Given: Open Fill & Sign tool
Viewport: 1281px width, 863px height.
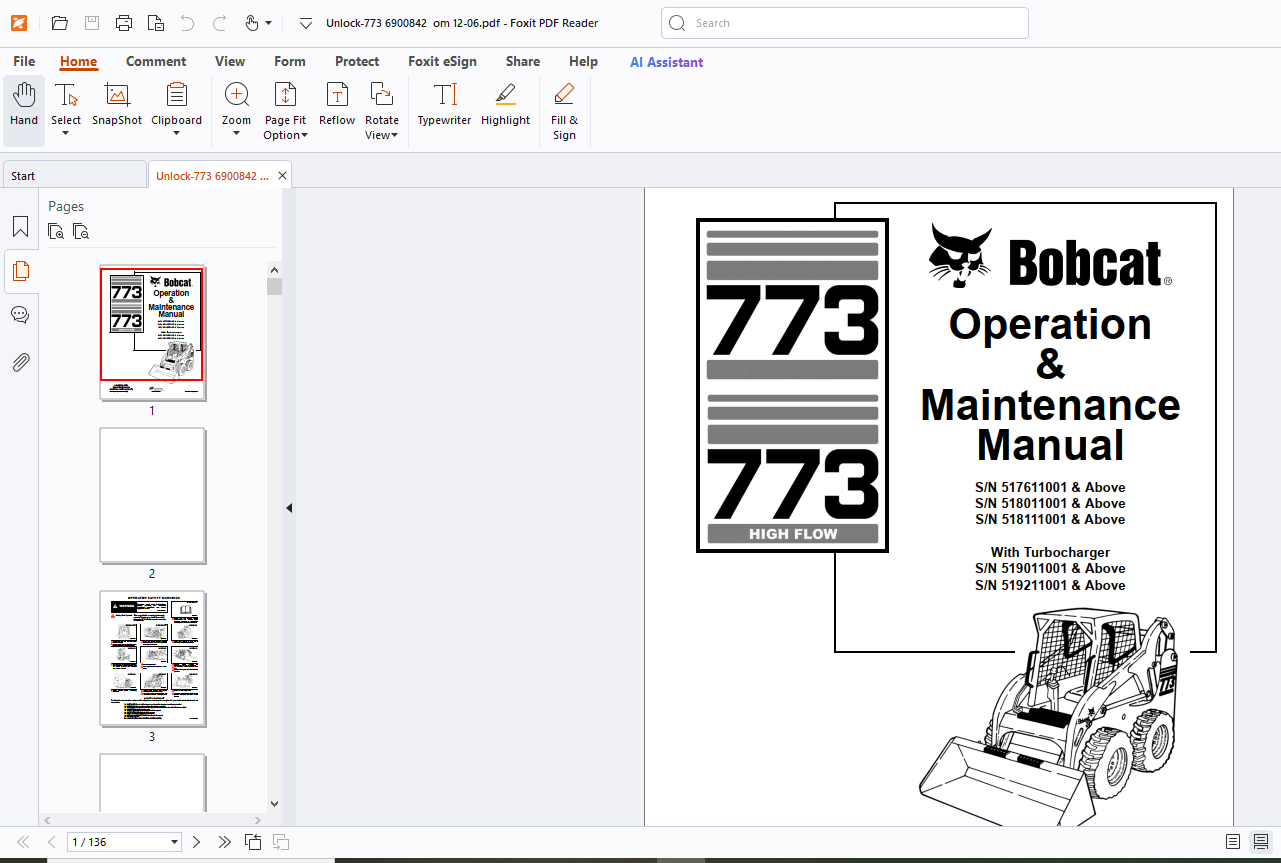Looking at the screenshot, I should click(x=564, y=111).
